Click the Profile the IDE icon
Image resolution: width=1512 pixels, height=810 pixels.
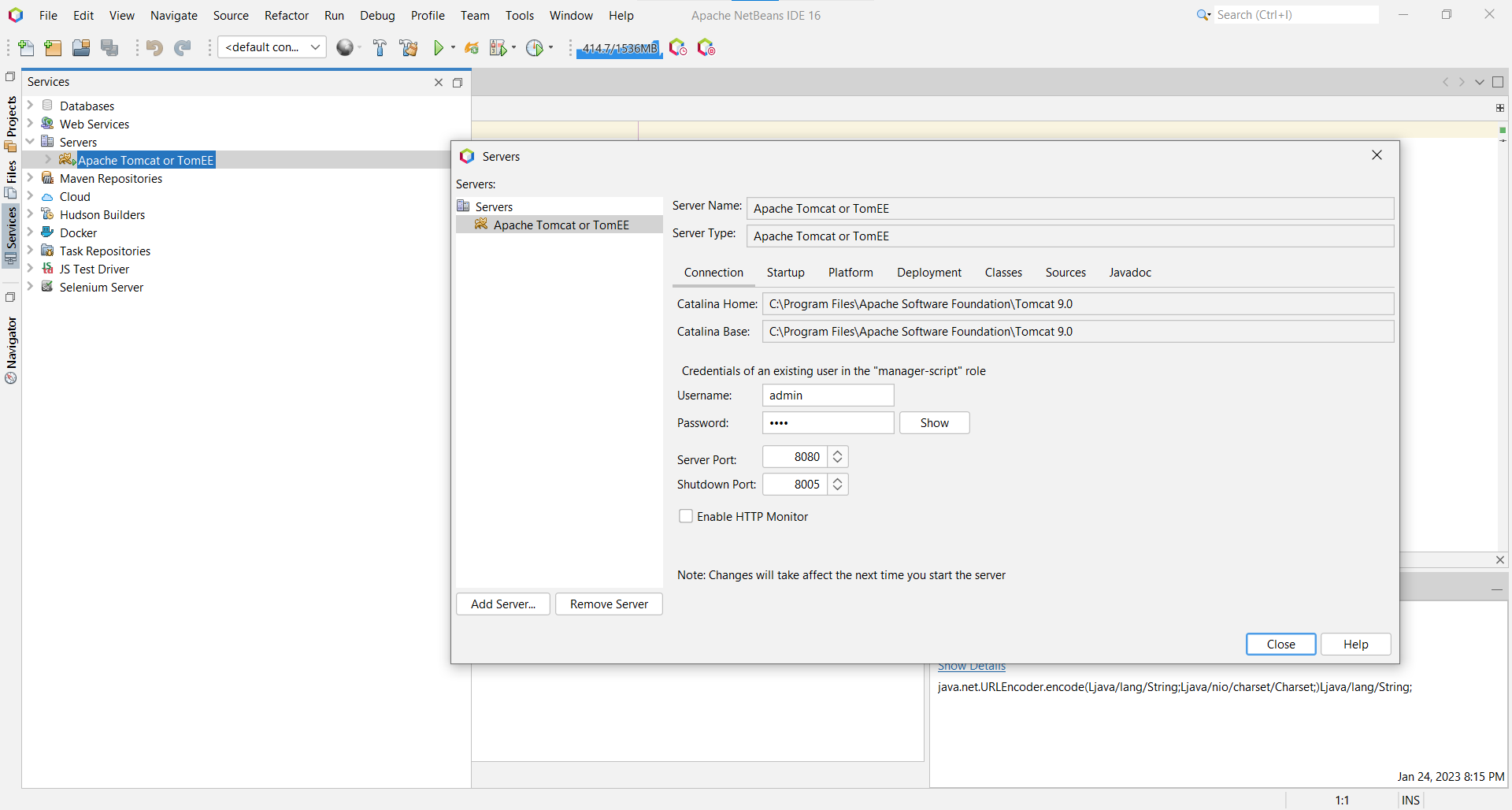point(678,48)
